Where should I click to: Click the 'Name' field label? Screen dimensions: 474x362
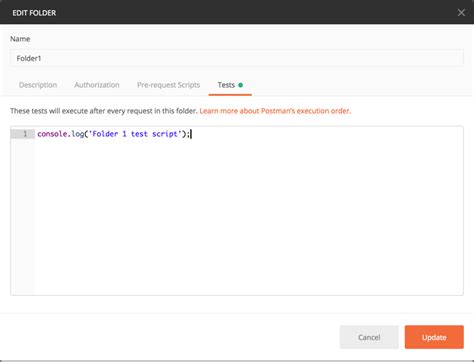(20, 39)
